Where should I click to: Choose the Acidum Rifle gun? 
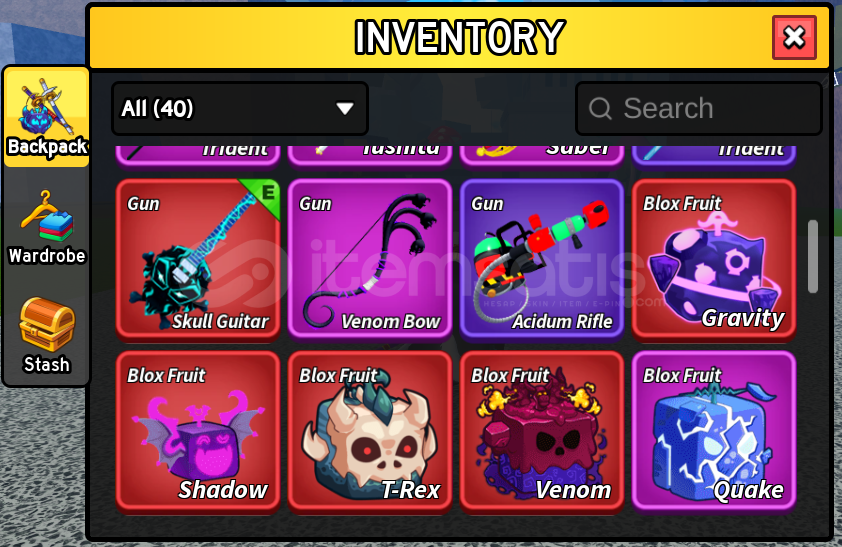coord(542,260)
